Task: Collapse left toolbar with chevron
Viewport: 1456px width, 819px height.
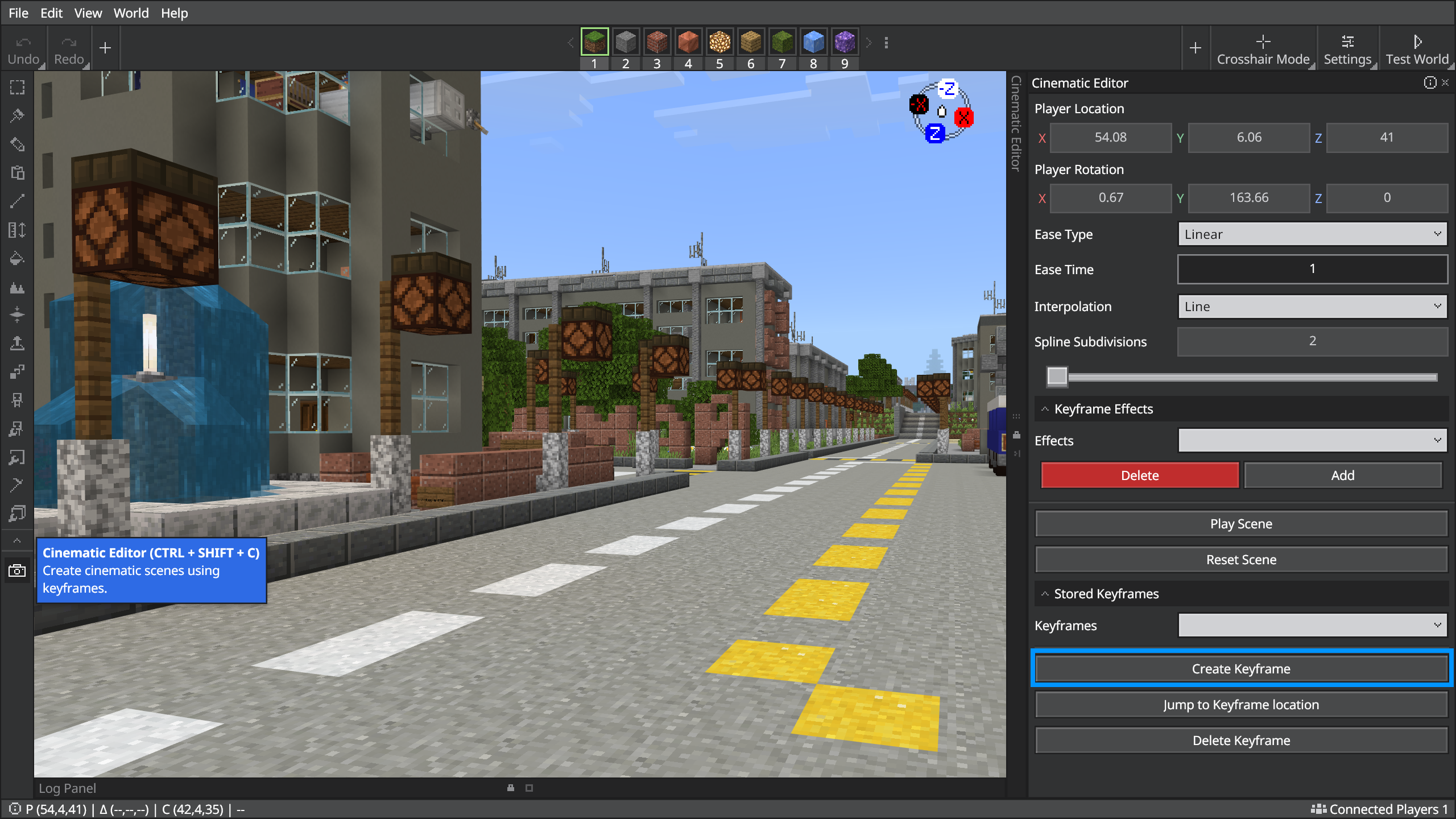Action: (x=17, y=541)
